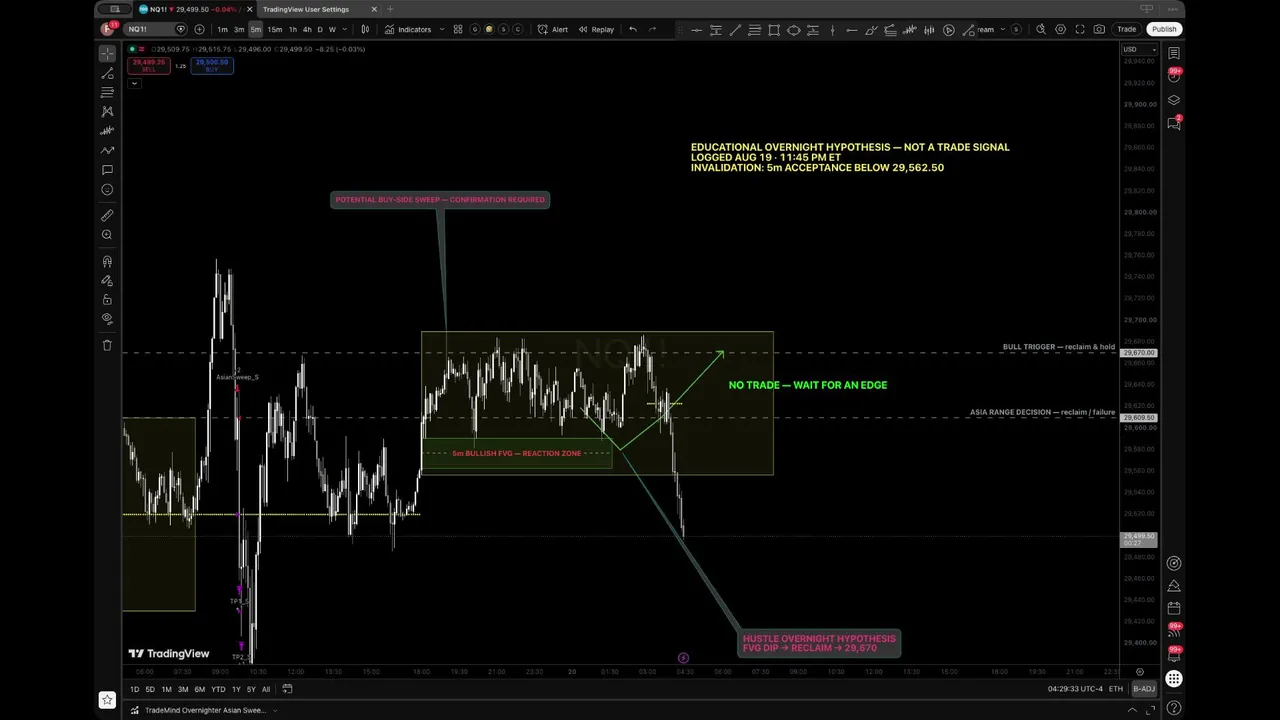Create an Alert
1280x720 pixels.
(552, 29)
